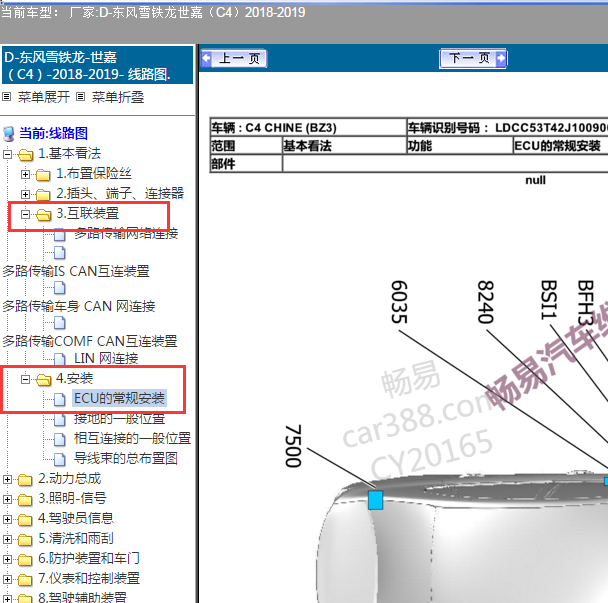Expand the 4.驾驶员信息 folder
The width and height of the screenshot is (608, 603).
click(x=7, y=519)
